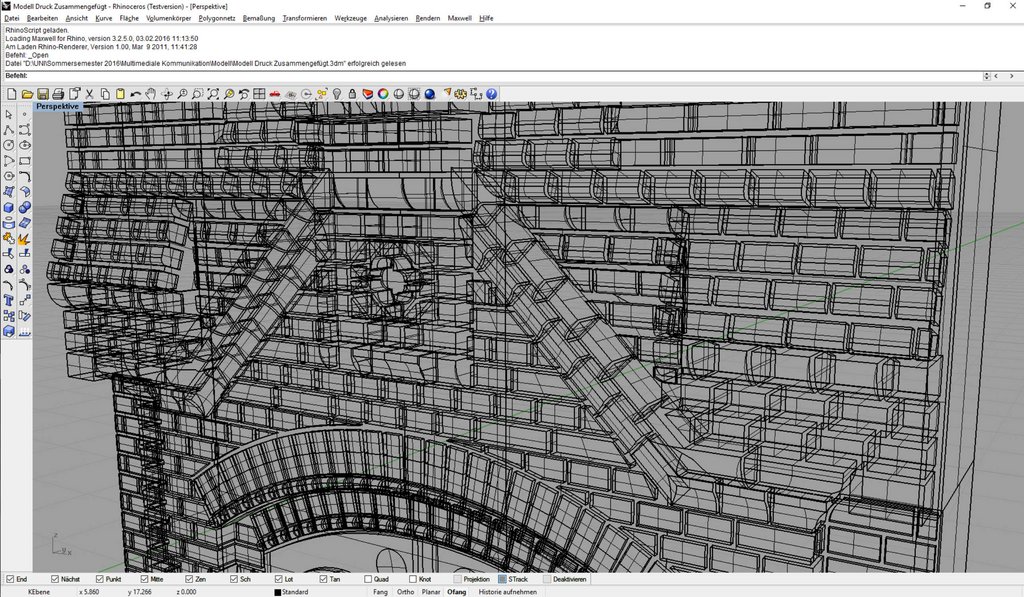Screen dimensions: 1024x597
Task: Open the Perspektive viewport title menu
Action: click(x=57, y=106)
